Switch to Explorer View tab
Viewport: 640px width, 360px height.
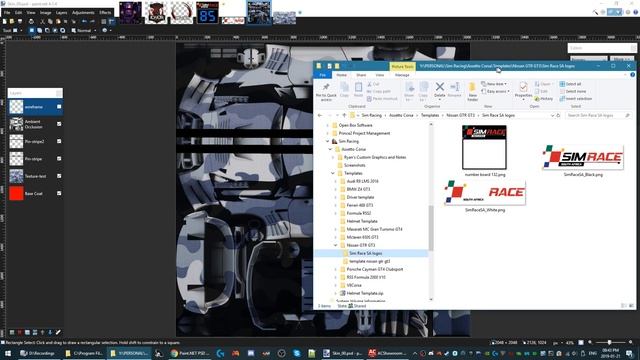coord(380,75)
